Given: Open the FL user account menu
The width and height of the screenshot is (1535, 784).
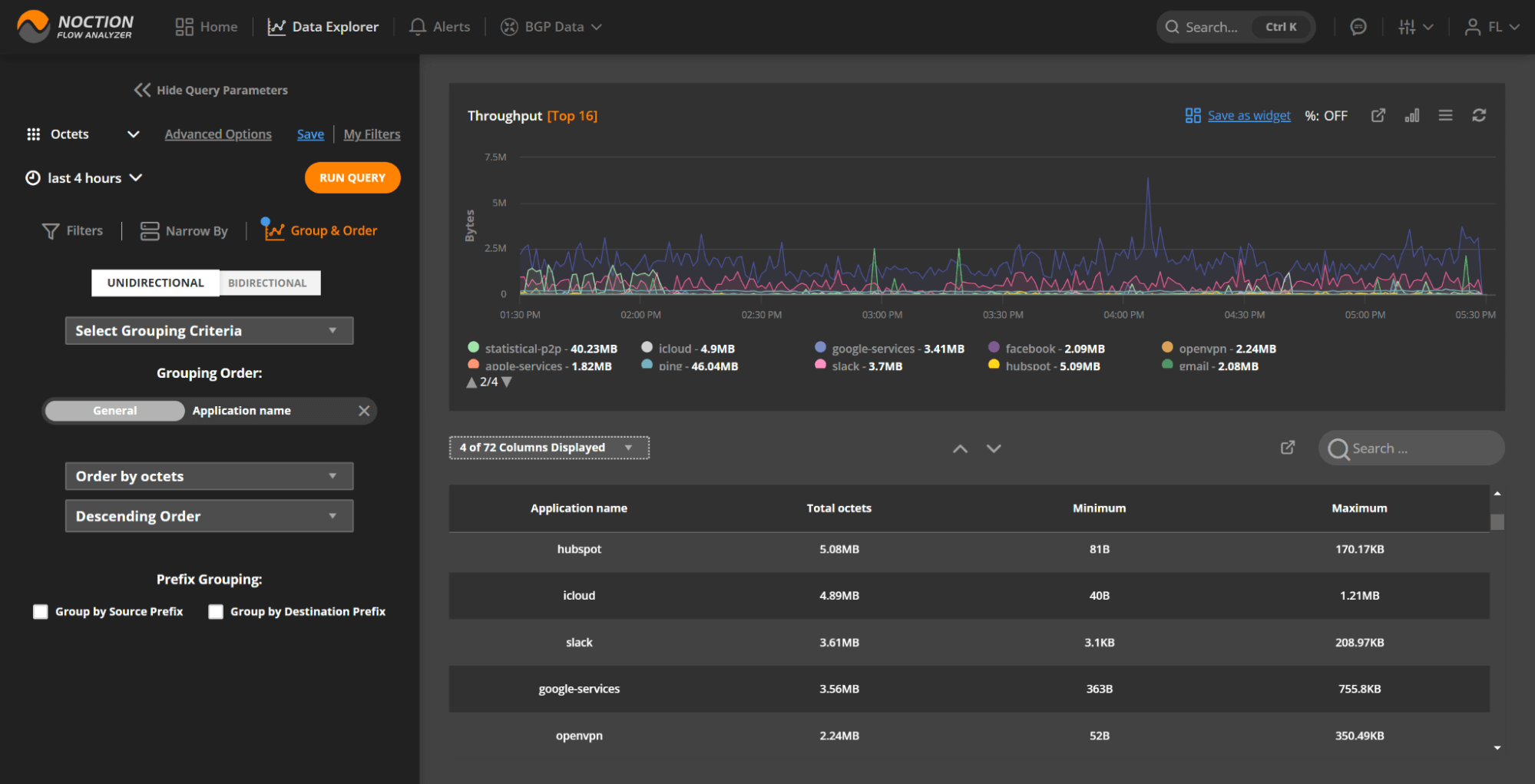Looking at the screenshot, I should click(x=1491, y=27).
